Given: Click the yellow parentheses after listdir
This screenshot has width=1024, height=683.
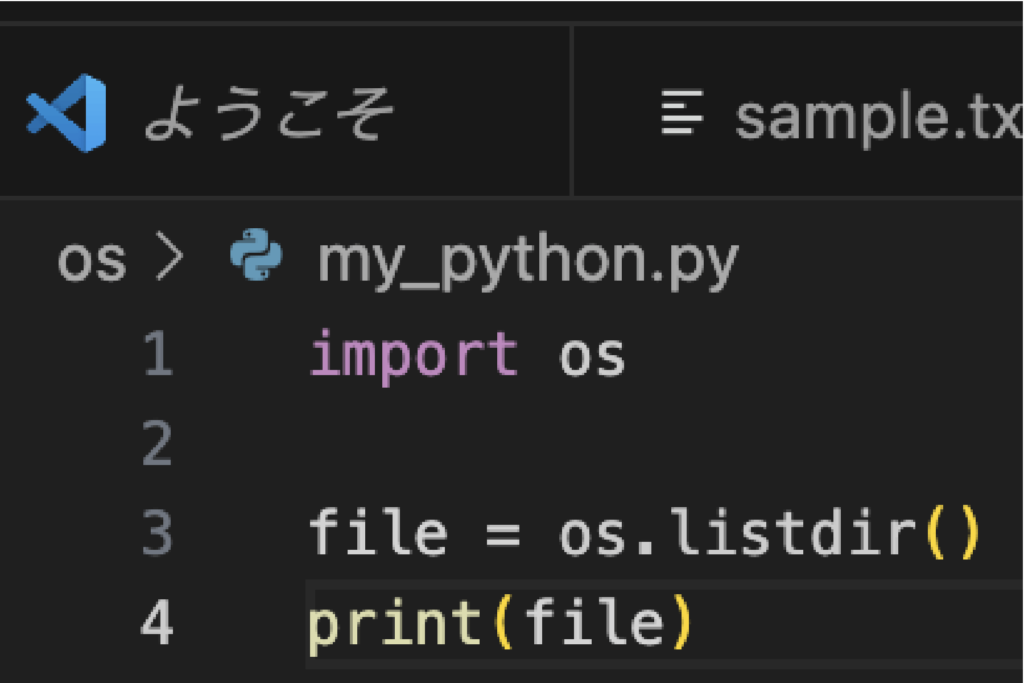Looking at the screenshot, I should click(952, 534).
